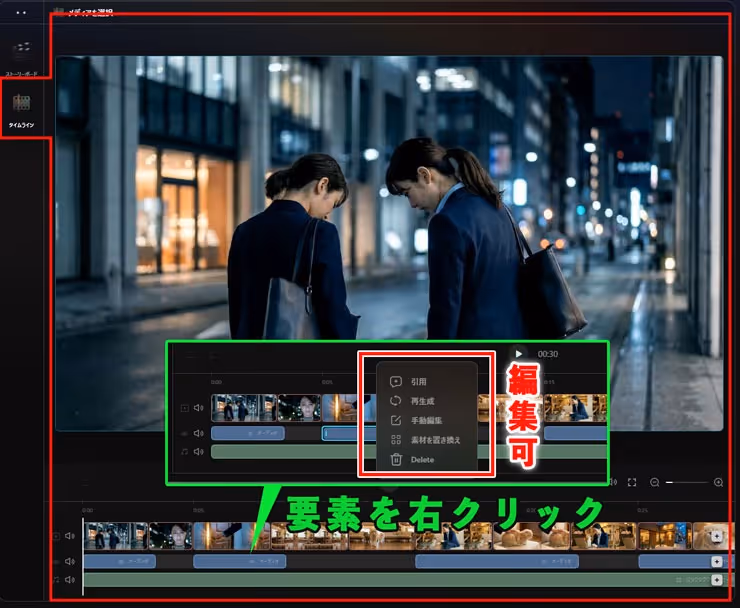
Task: Click the playhead at timeline start
Action: click(x=83, y=556)
